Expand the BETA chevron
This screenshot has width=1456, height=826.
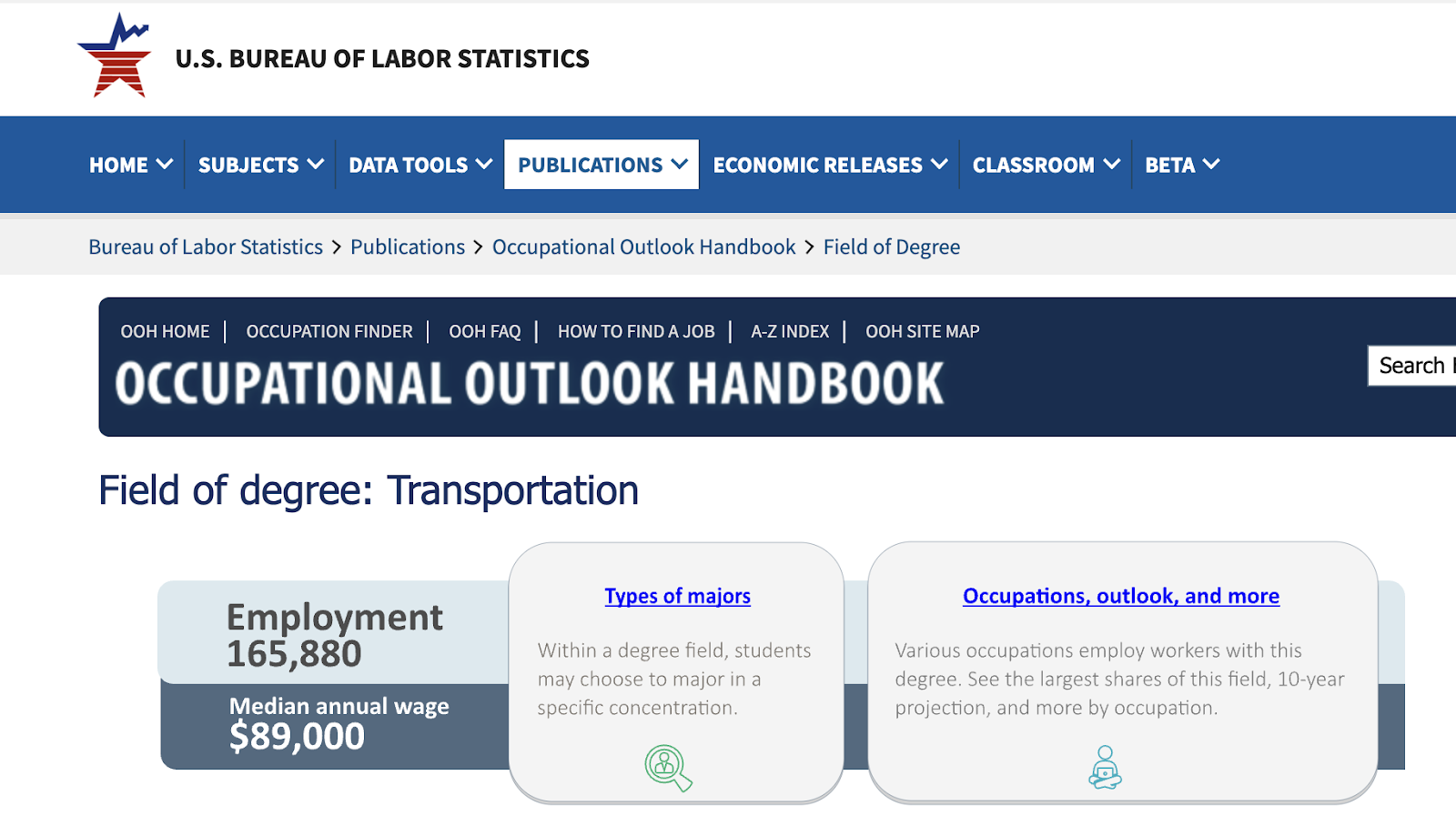(1211, 165)
